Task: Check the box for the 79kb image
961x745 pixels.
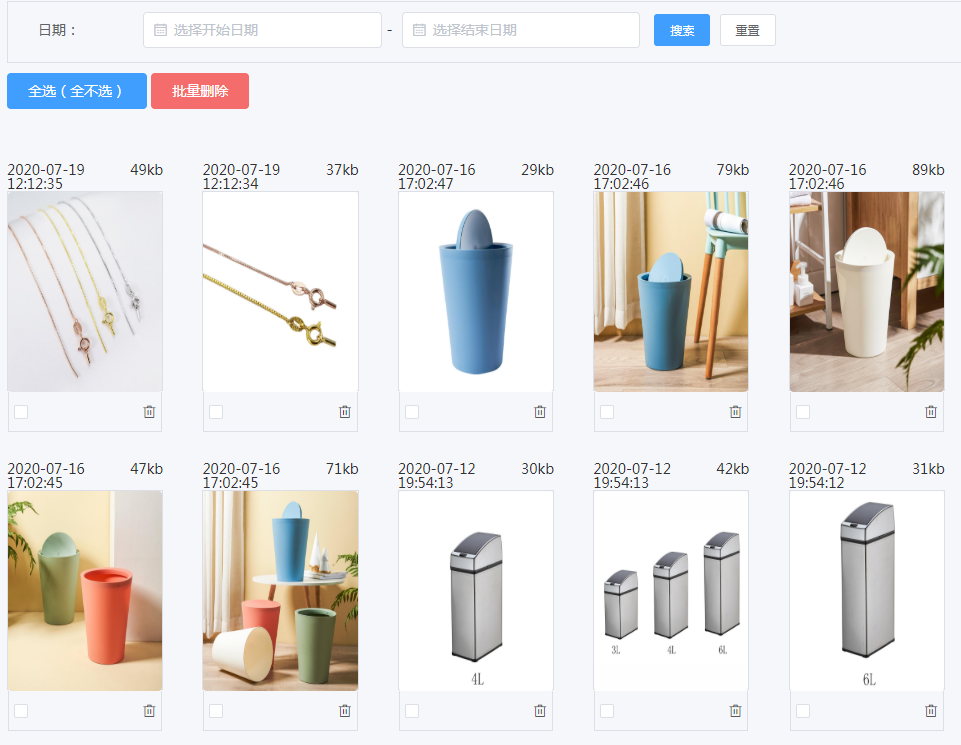Action: 607,412
